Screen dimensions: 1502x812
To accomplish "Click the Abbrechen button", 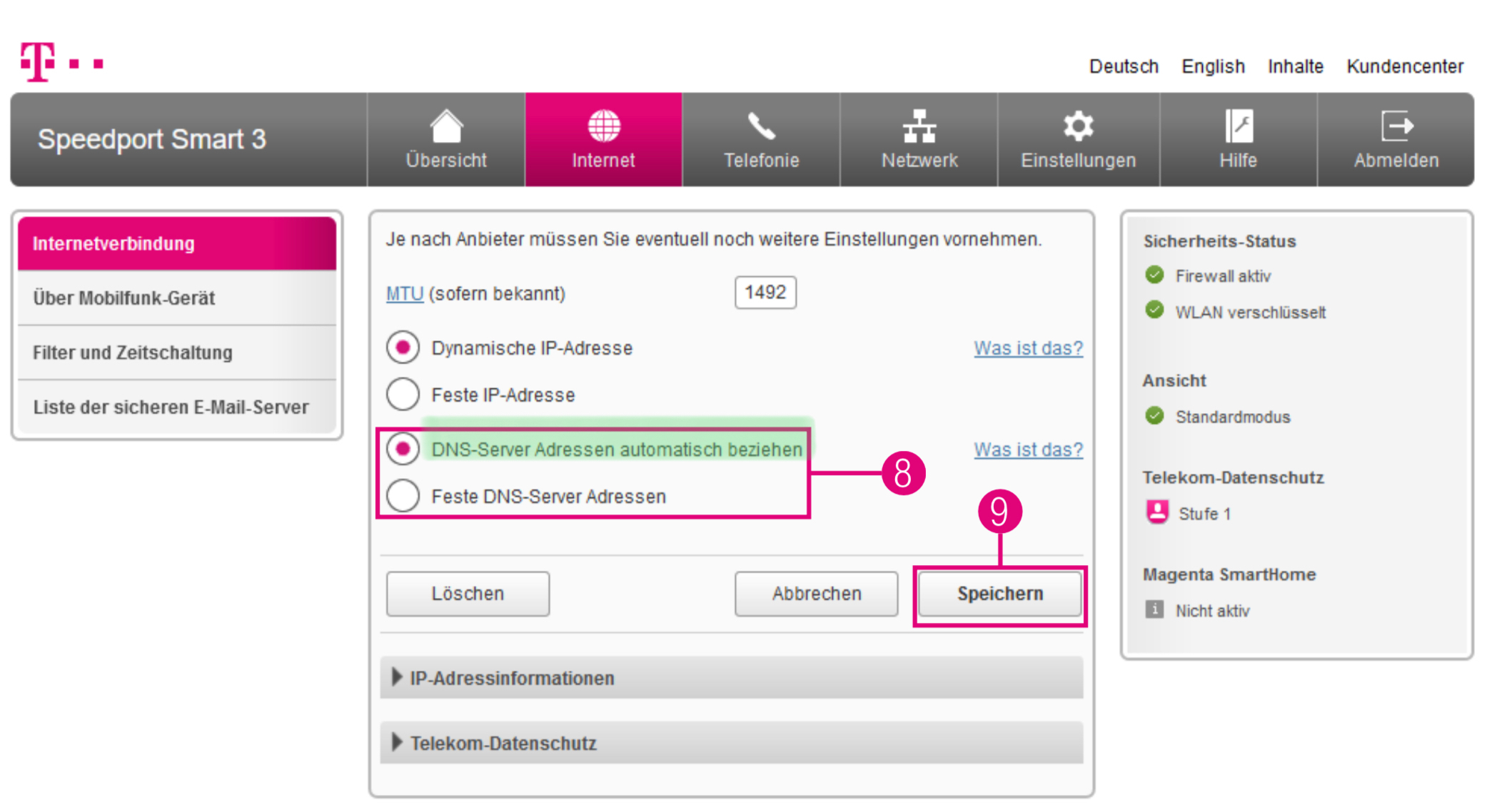I will click(x=816, y=594).
